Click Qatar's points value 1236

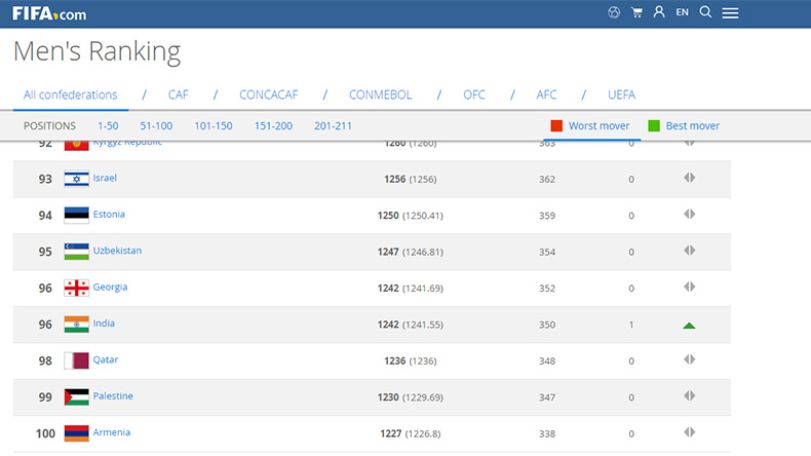point(395,361)
